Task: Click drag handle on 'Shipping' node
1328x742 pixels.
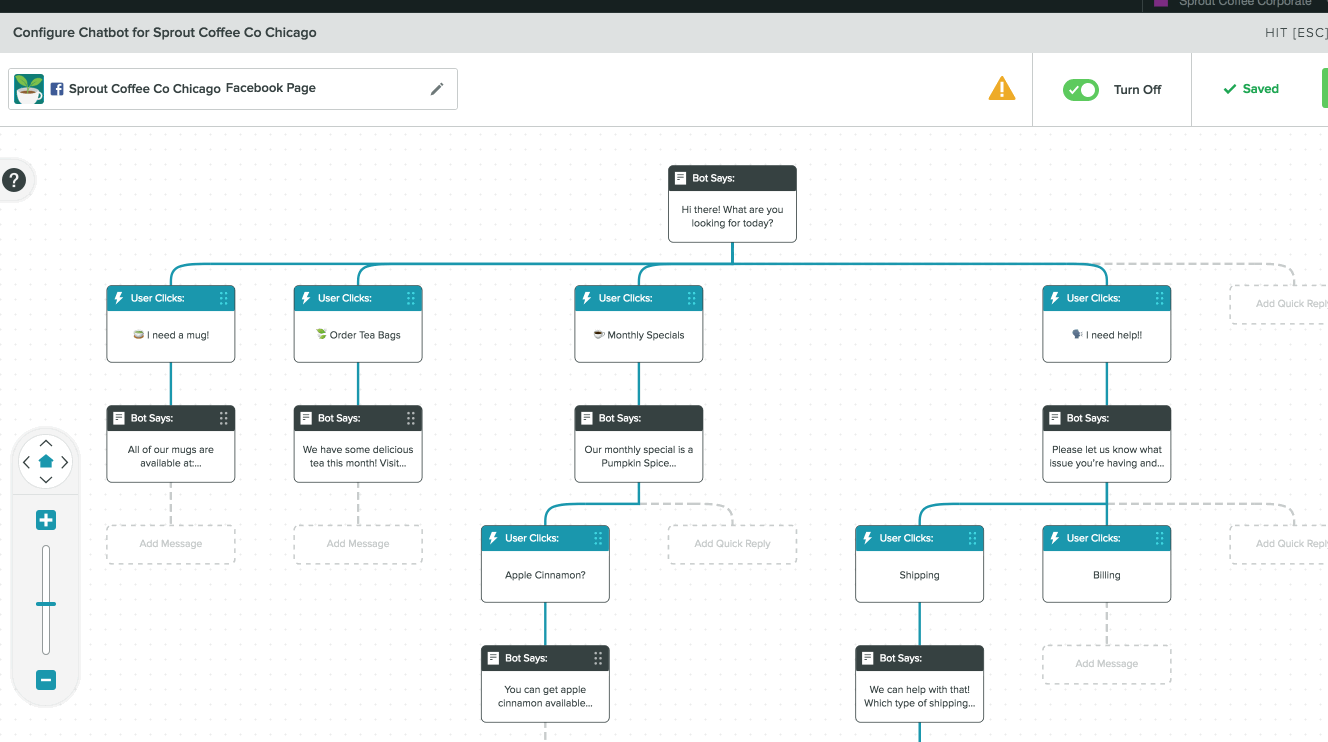Action: tap(973, 538)
